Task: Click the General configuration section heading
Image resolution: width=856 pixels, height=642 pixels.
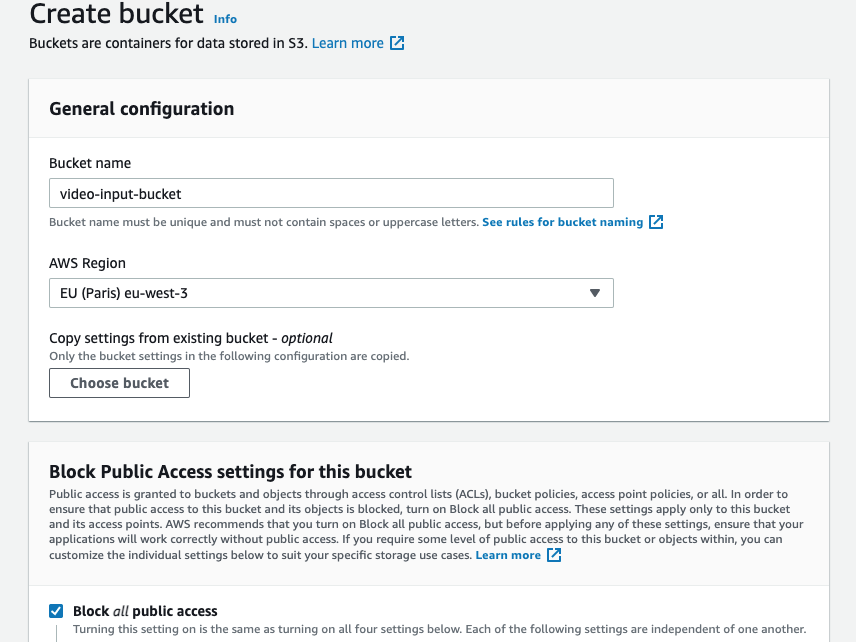Action: coord(141,109)
